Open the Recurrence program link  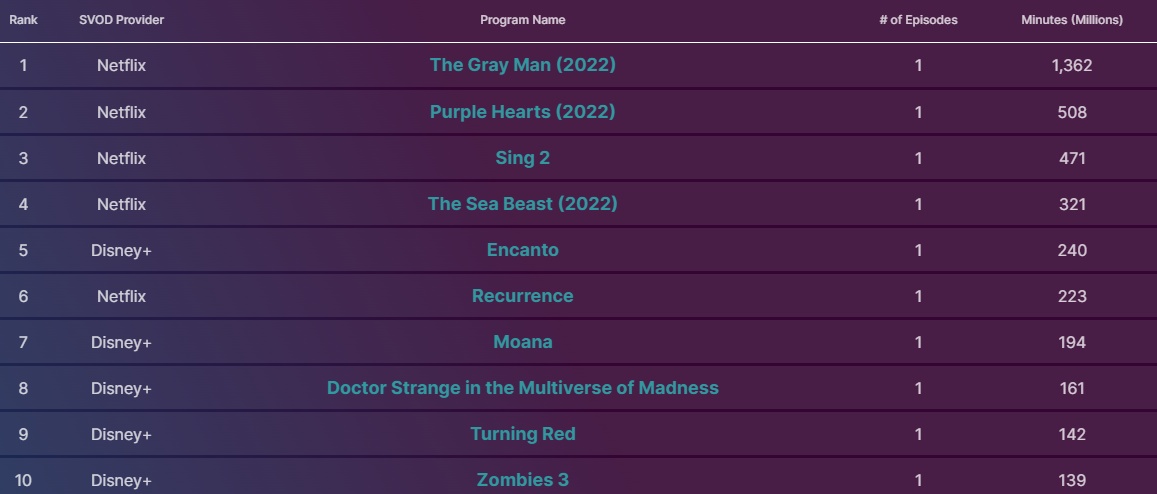tap(522, 296)
